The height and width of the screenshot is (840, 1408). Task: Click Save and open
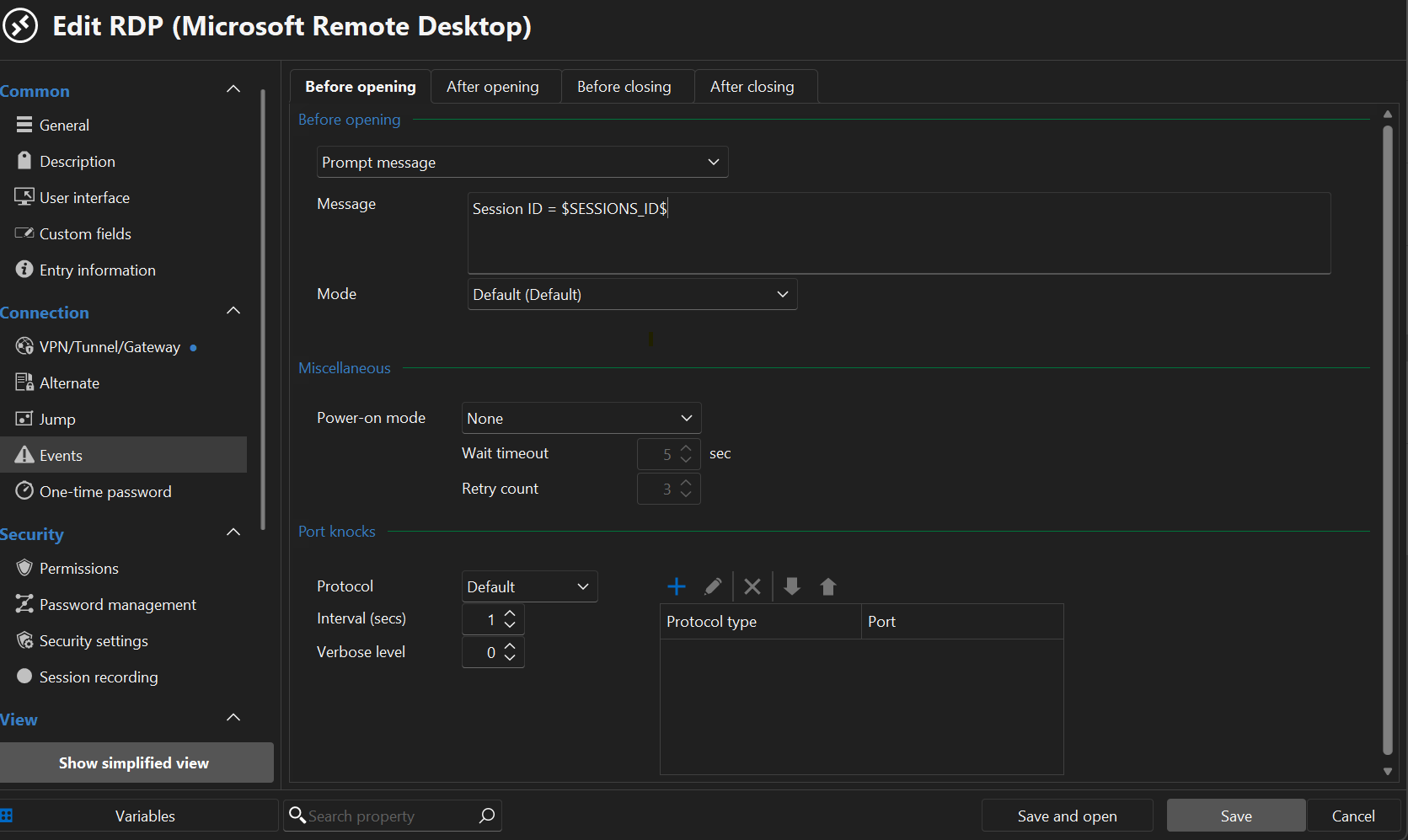(1068, 816)
